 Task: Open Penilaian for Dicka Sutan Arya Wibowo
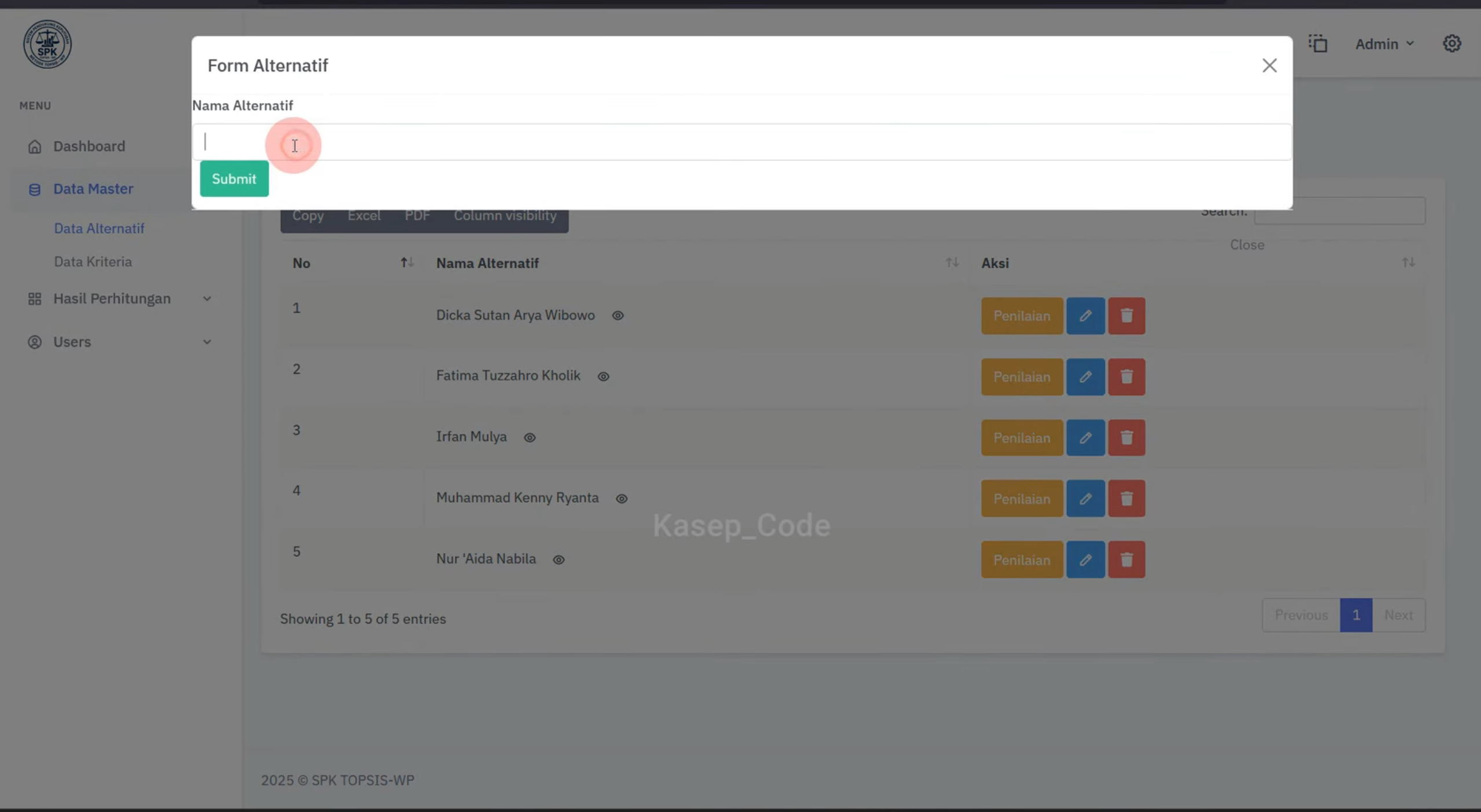[x=1022, y=316]
